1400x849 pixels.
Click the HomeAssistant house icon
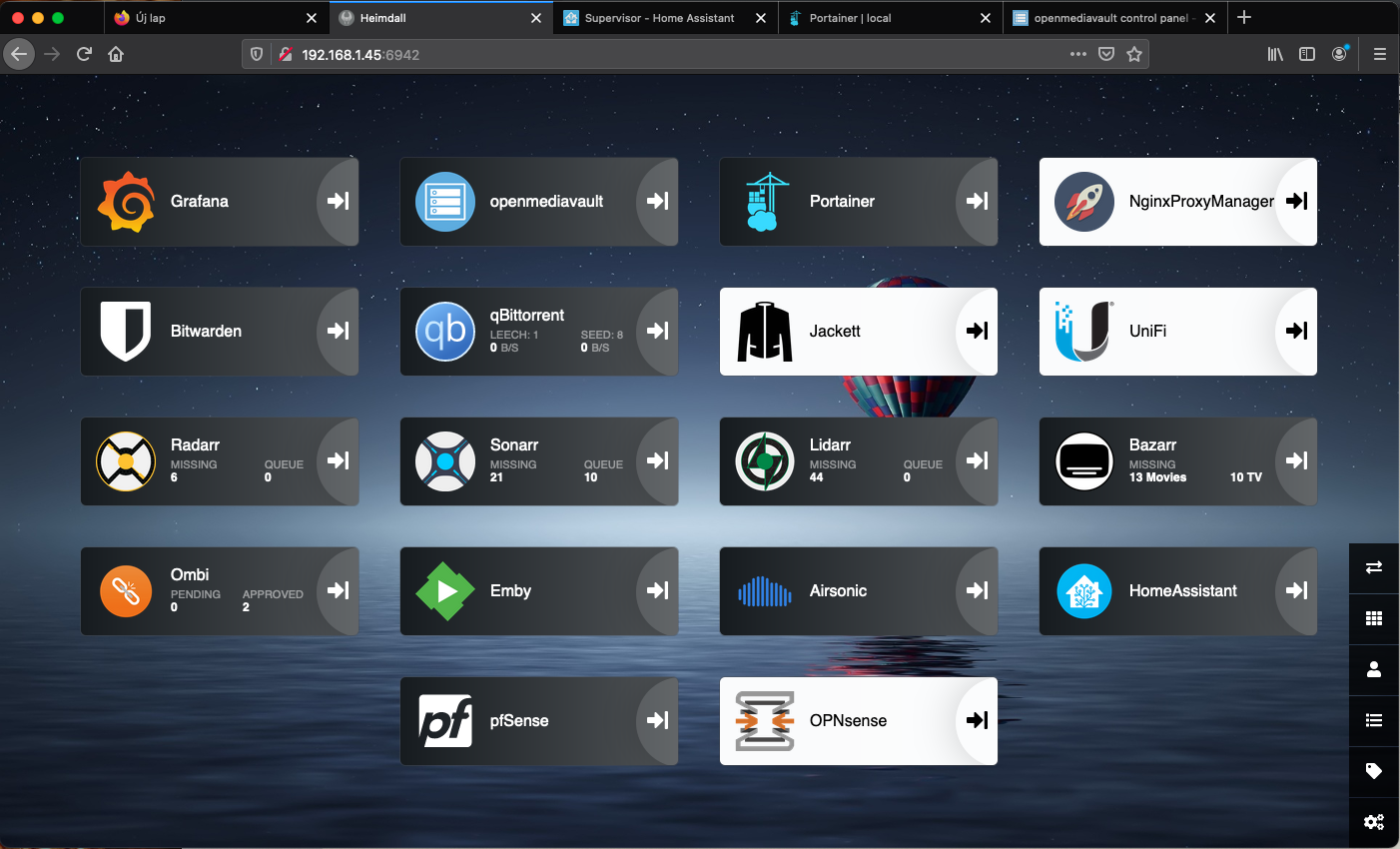[1084, 591]
